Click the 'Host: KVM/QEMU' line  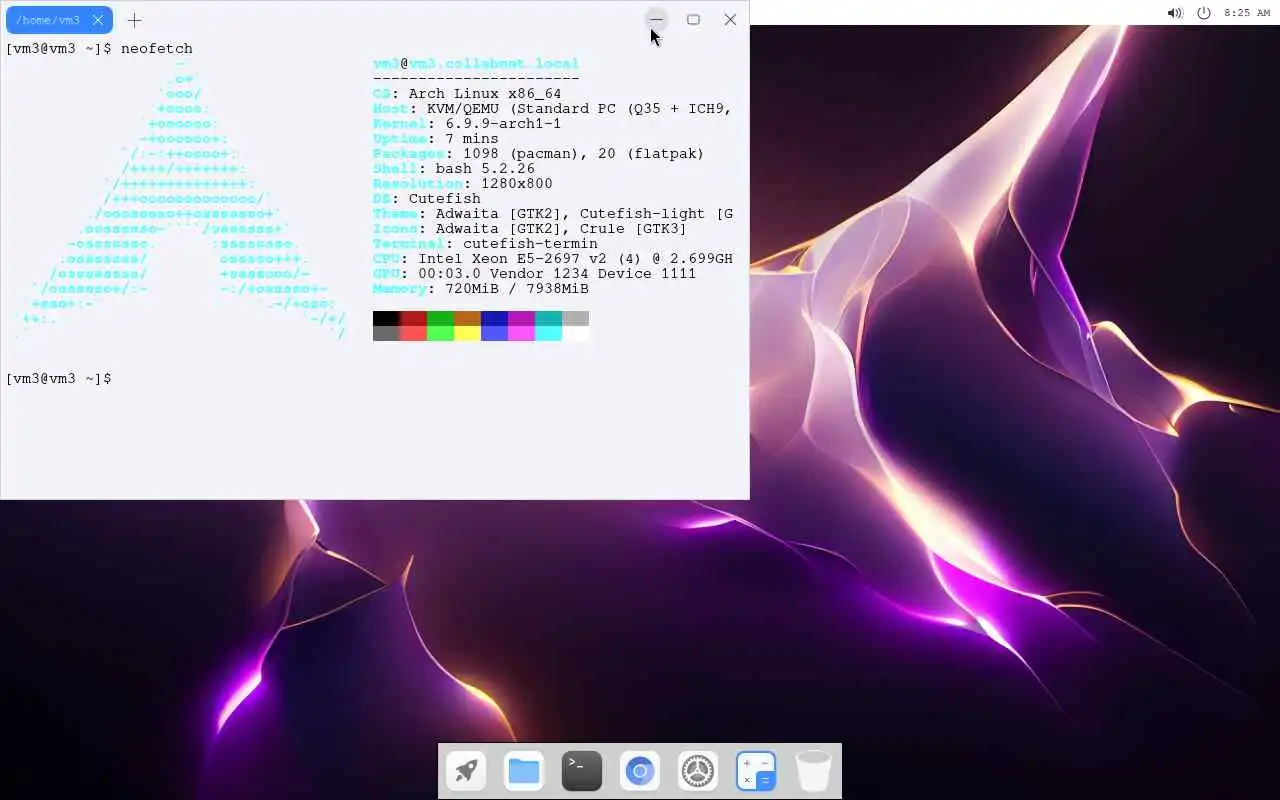pyautogui.click(x=553, y=109)
